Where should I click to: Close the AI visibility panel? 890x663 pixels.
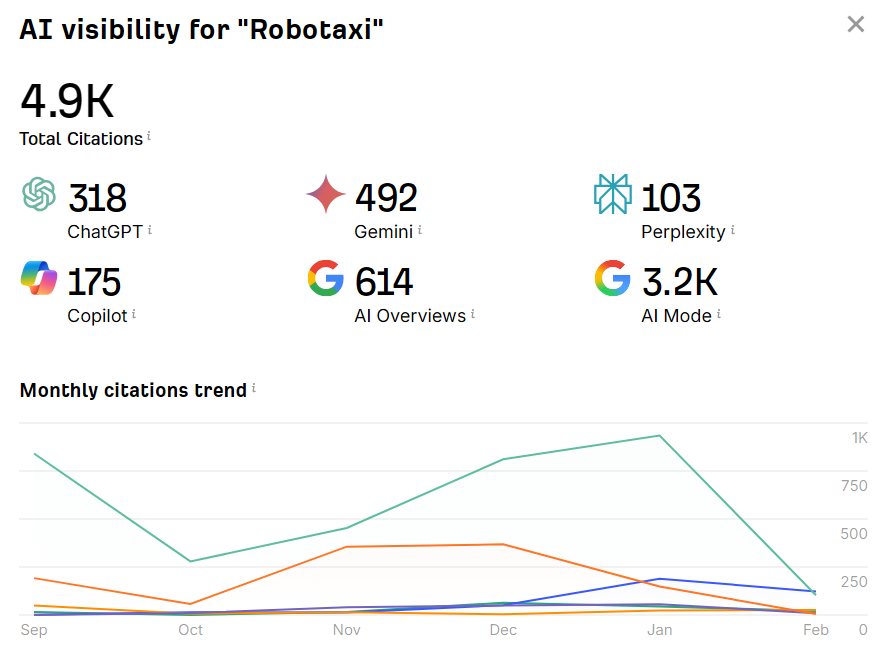[856, 24]
